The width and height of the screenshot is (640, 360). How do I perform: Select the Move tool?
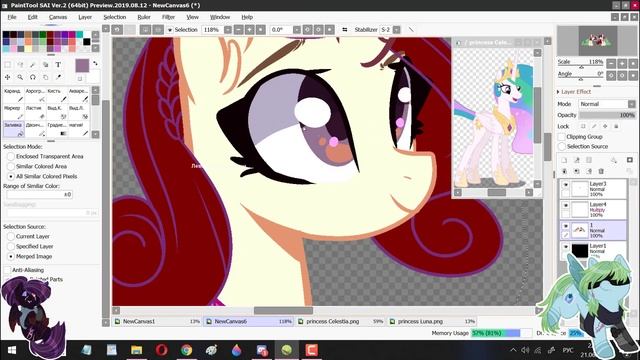click(8, 77)
